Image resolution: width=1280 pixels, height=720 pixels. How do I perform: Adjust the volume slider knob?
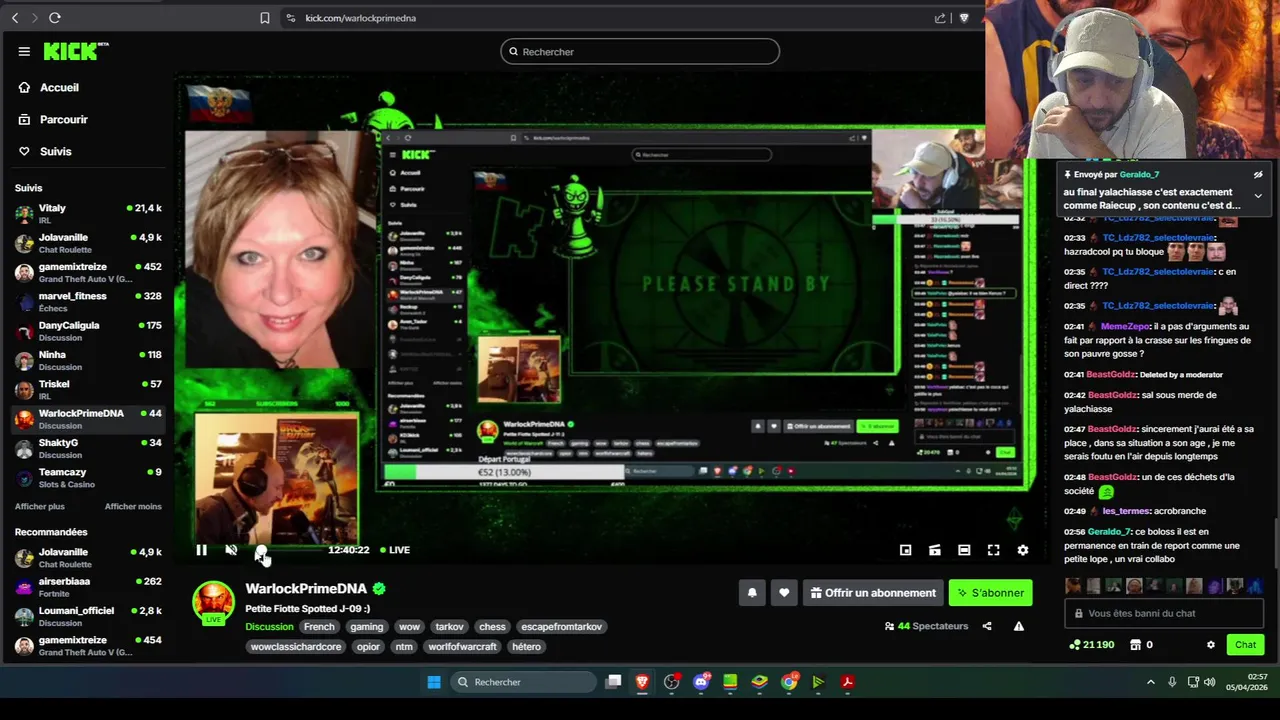261,550
